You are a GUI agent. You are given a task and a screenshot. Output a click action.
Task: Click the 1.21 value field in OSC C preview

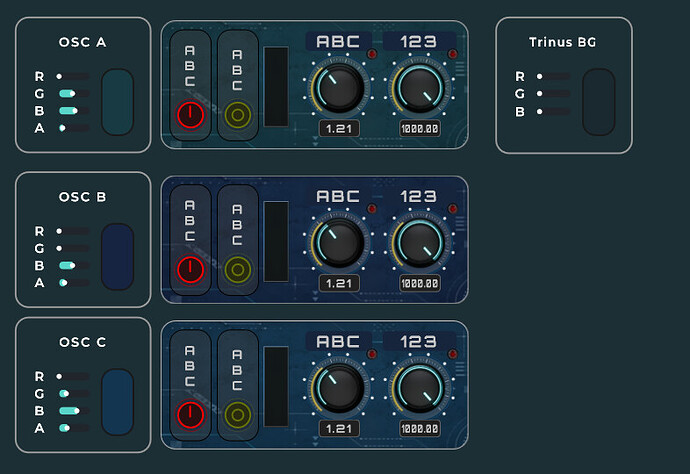pyautogui.click(x=339, y=428)
